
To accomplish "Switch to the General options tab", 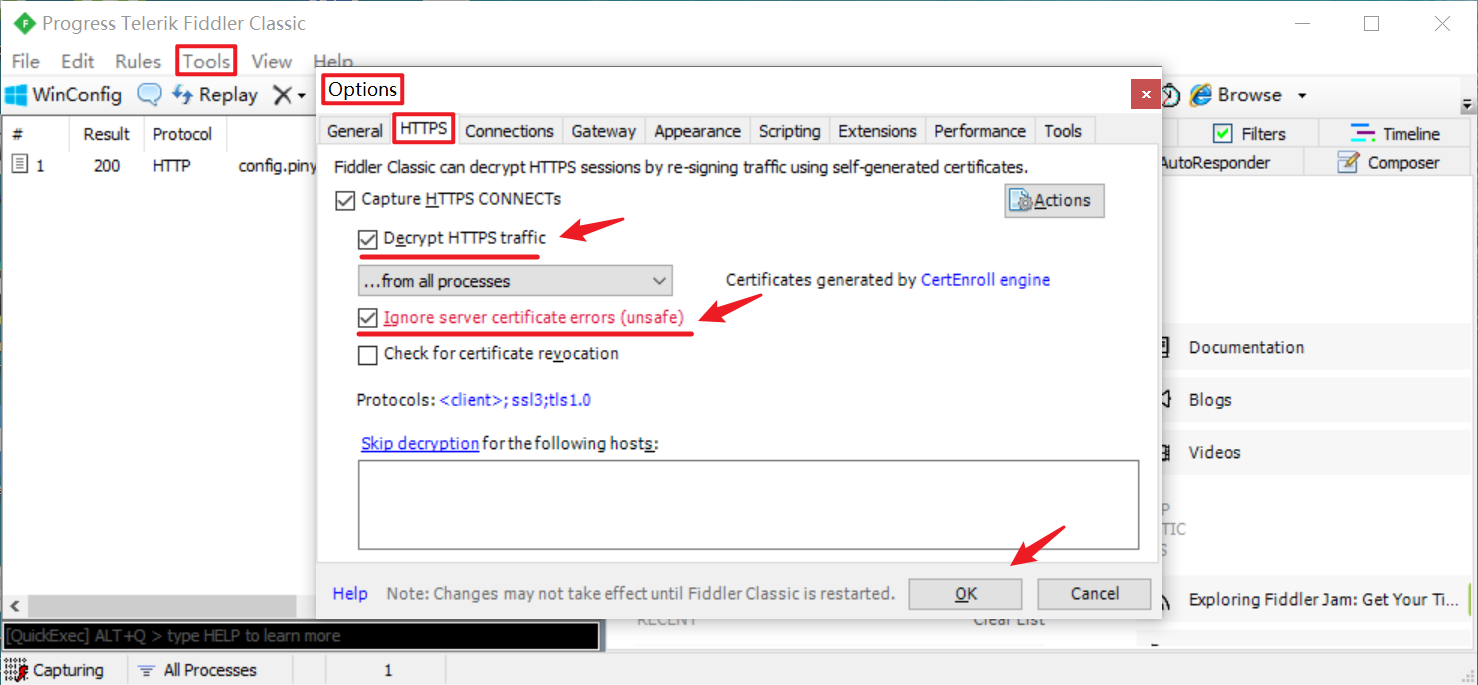I will coord(355,131).
